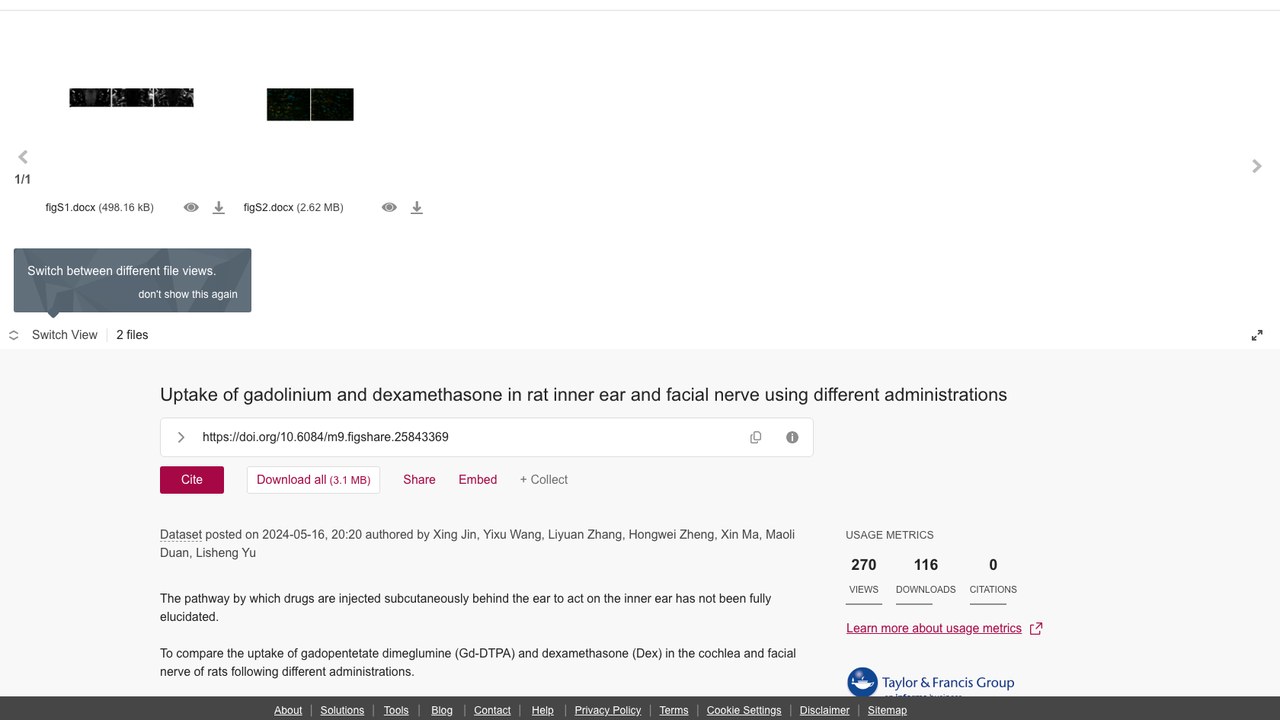1280x720 pixels.
Task: Enter fullscreen with the expand icon
Action: pos(1257,335)
